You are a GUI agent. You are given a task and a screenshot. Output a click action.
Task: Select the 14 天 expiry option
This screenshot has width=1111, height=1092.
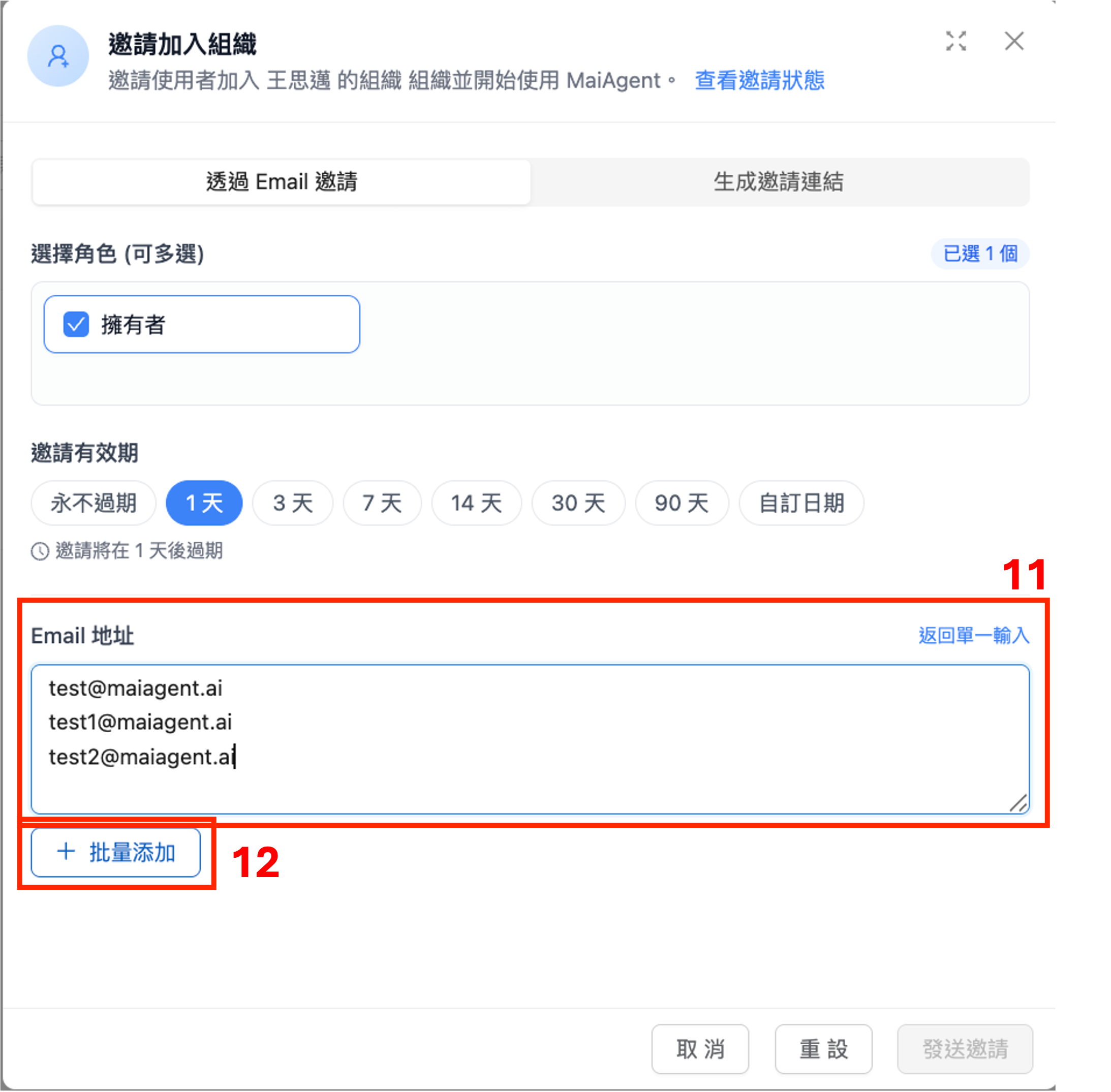click(476, 503)
